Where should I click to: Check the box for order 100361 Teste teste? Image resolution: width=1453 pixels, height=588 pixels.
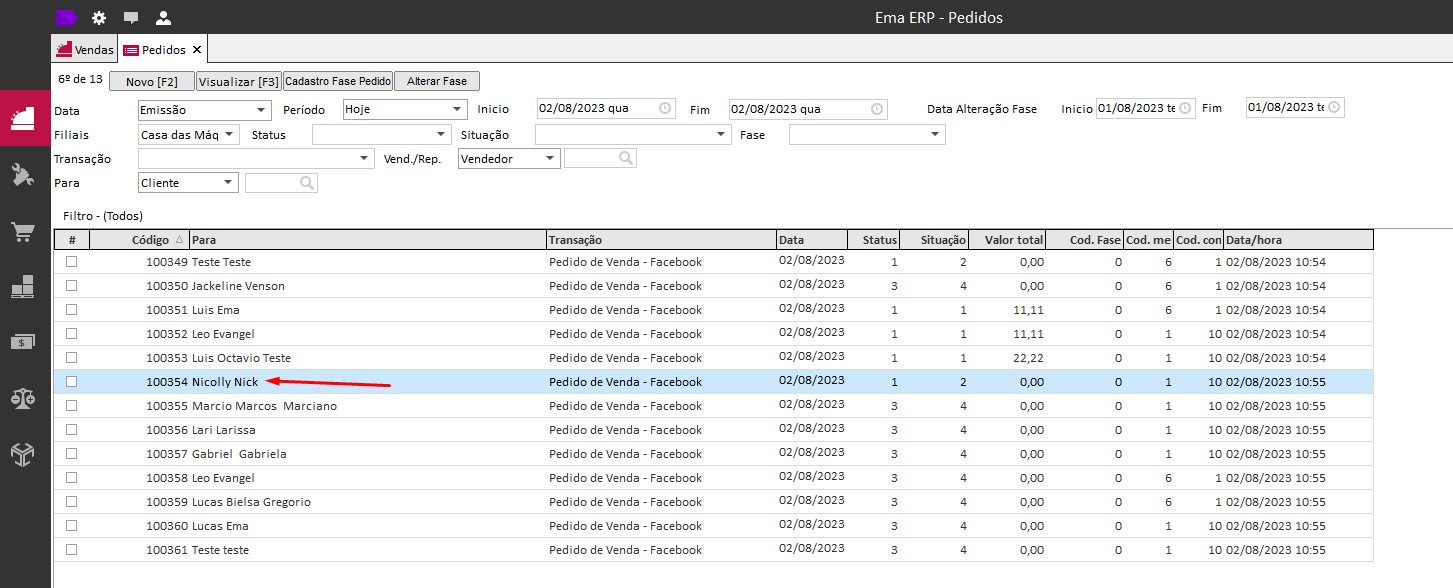(x=71, y=549)
